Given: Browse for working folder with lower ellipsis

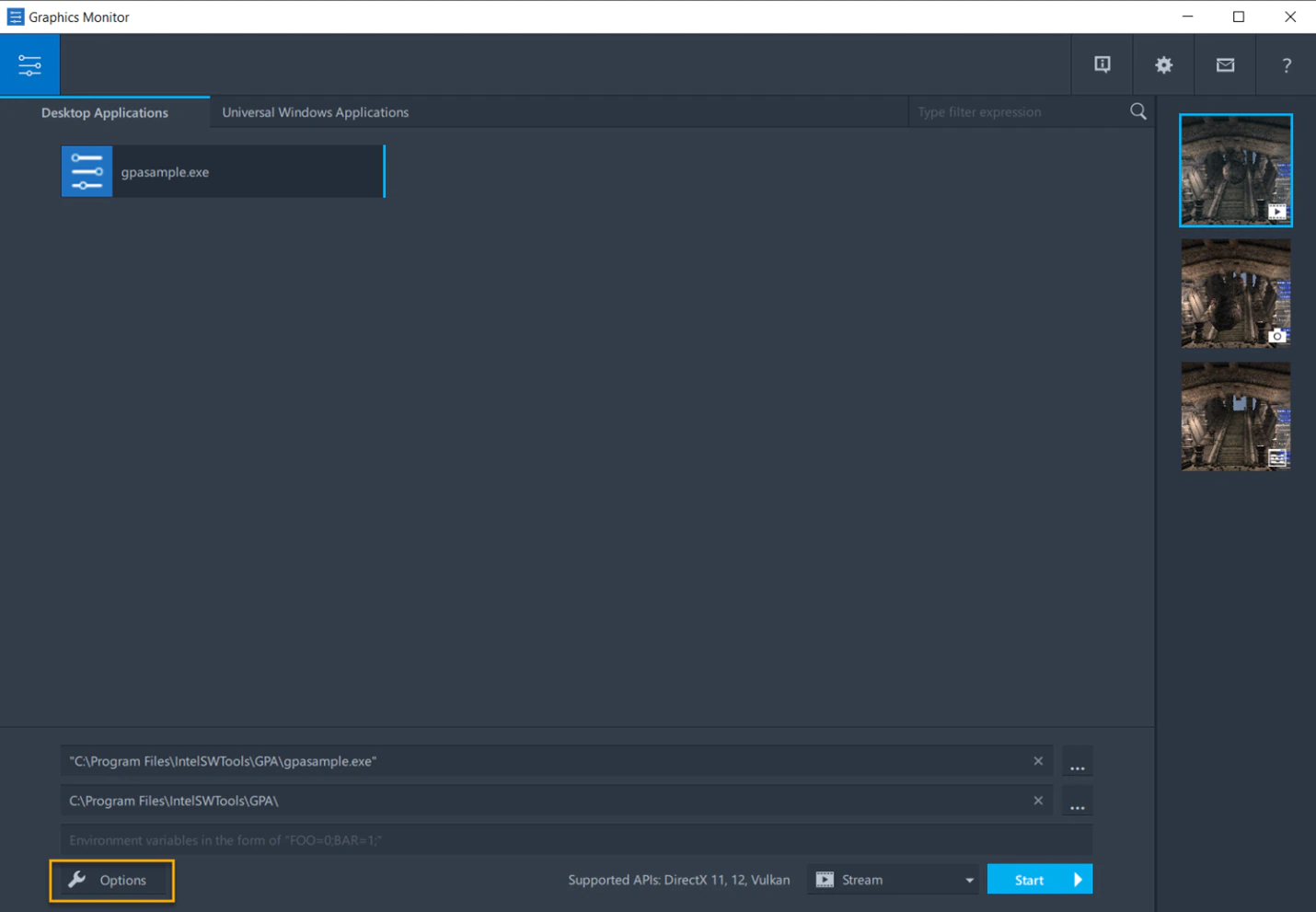Looking at the screenshot, I should (x=1077, y=802).
